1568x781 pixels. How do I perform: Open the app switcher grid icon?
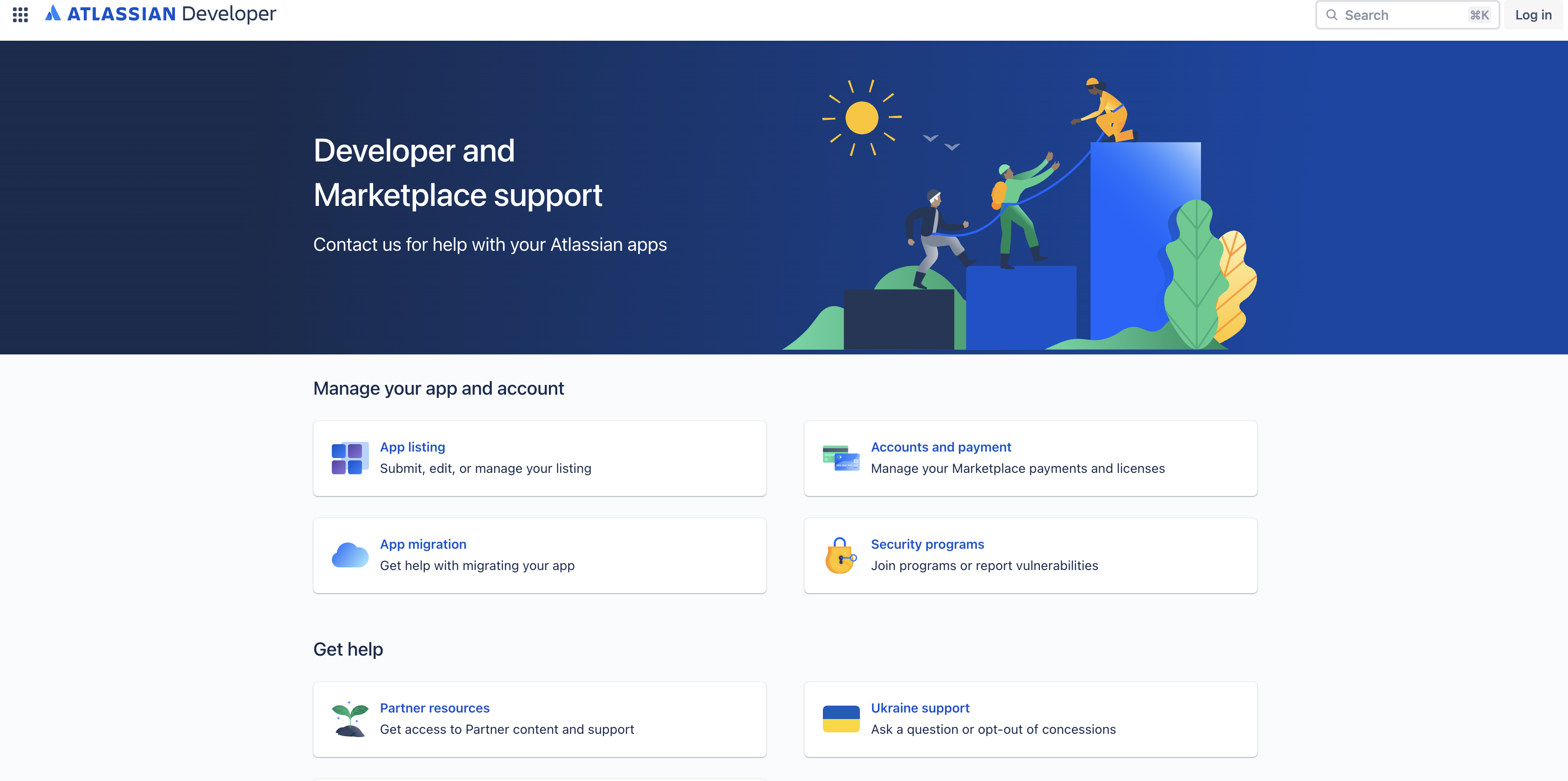coord(20,15)
